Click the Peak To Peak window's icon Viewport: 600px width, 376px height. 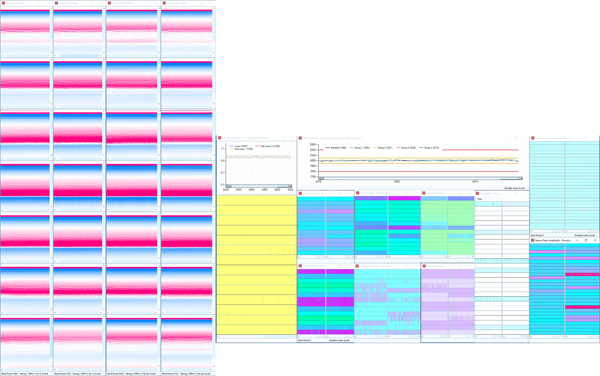click(357, 194)
